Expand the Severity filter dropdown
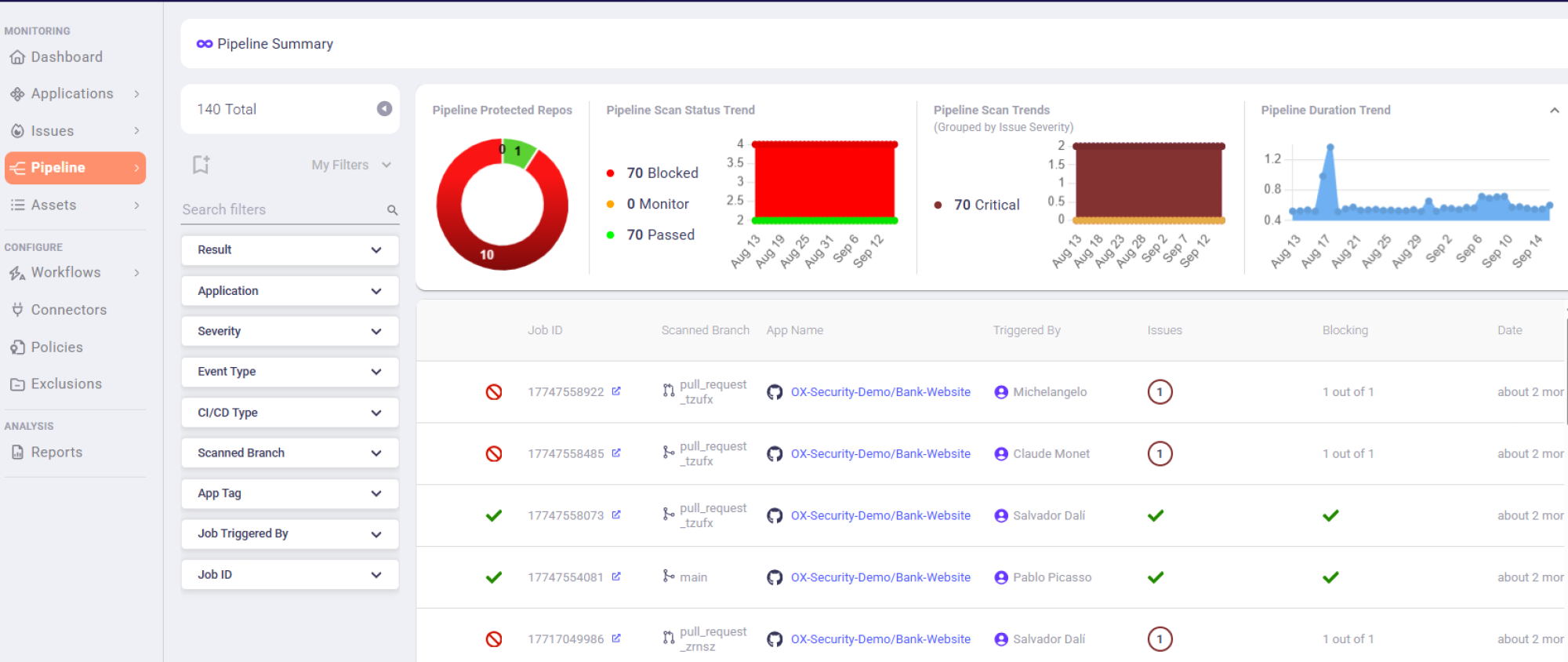The width and height of the screenshot is (1568, 662). (x=289, y=331)
